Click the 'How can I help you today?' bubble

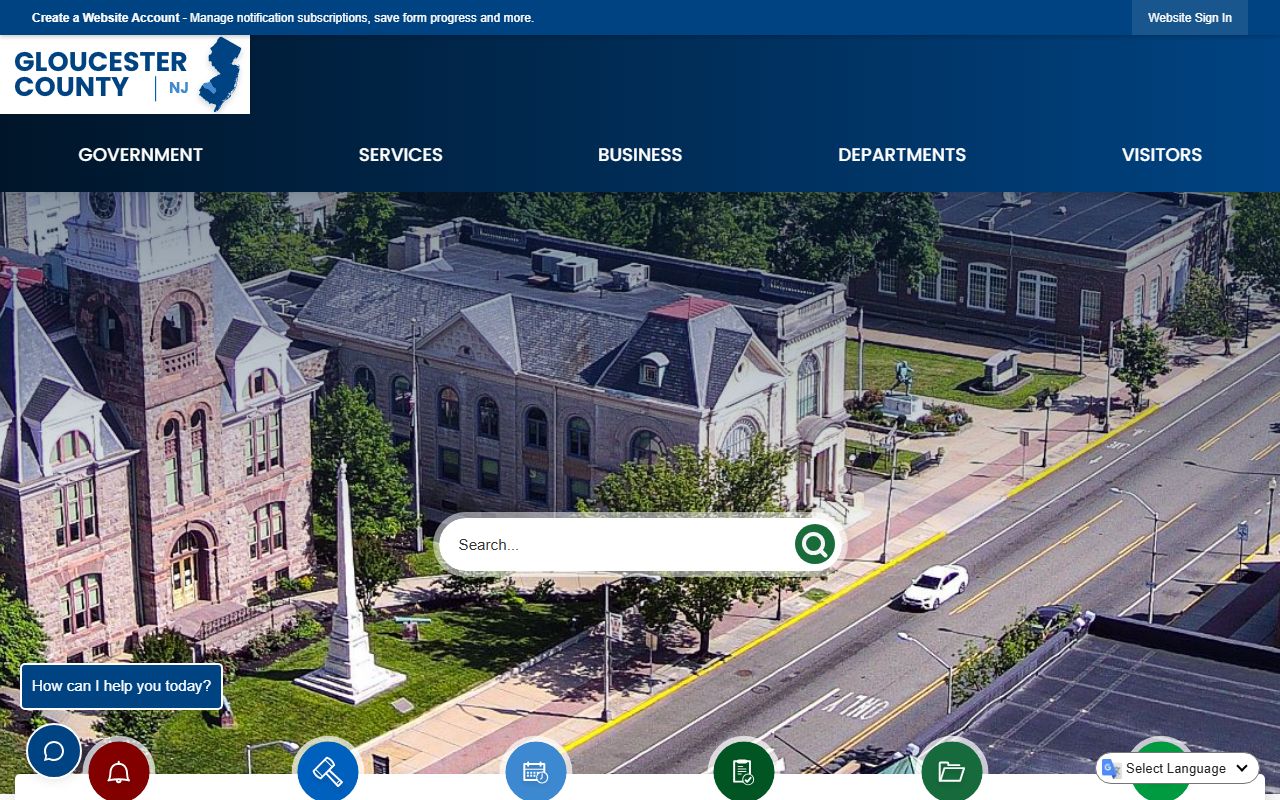[x=121, y=686]
